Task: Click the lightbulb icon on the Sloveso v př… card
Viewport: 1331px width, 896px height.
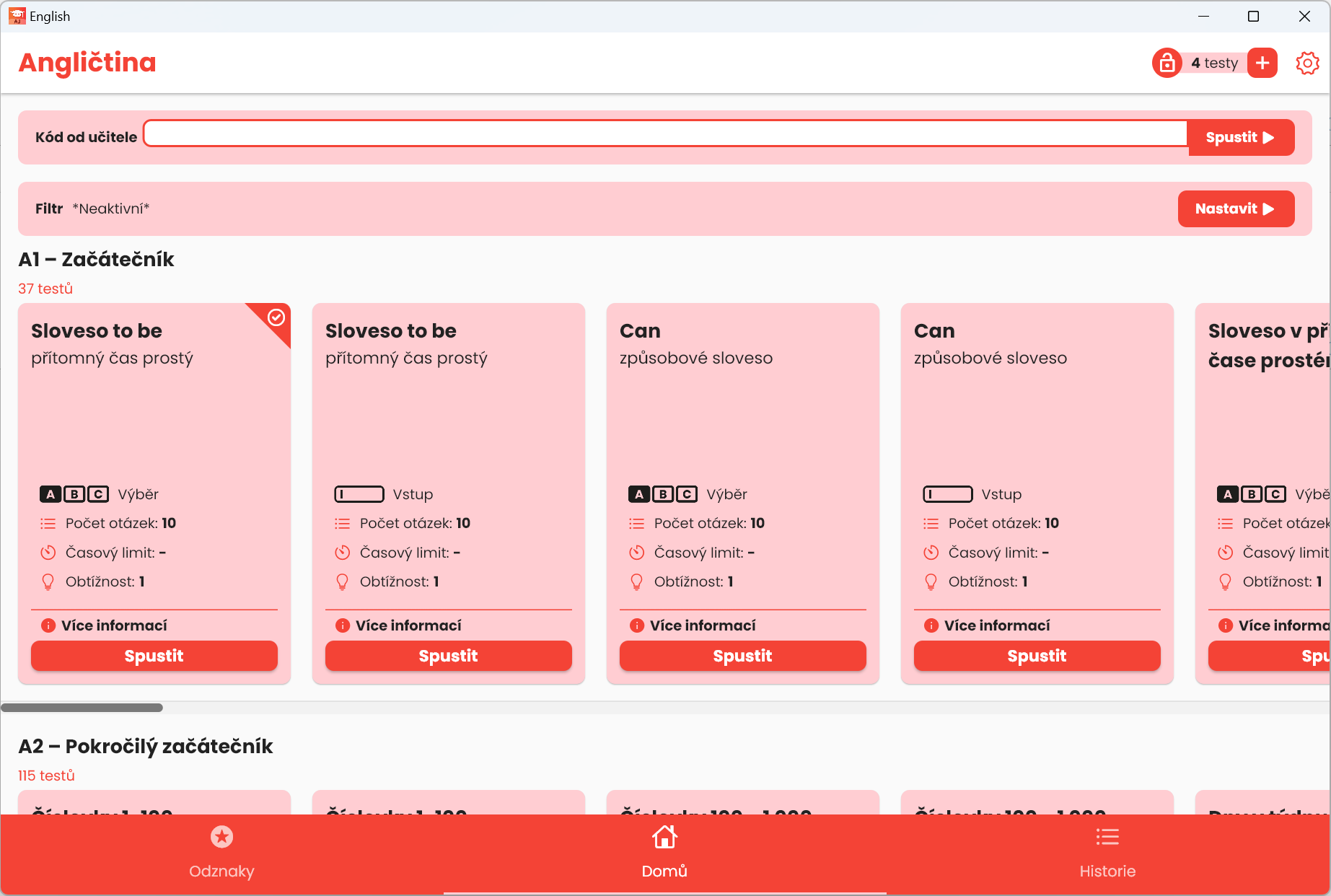Action: coord(1226,582)
